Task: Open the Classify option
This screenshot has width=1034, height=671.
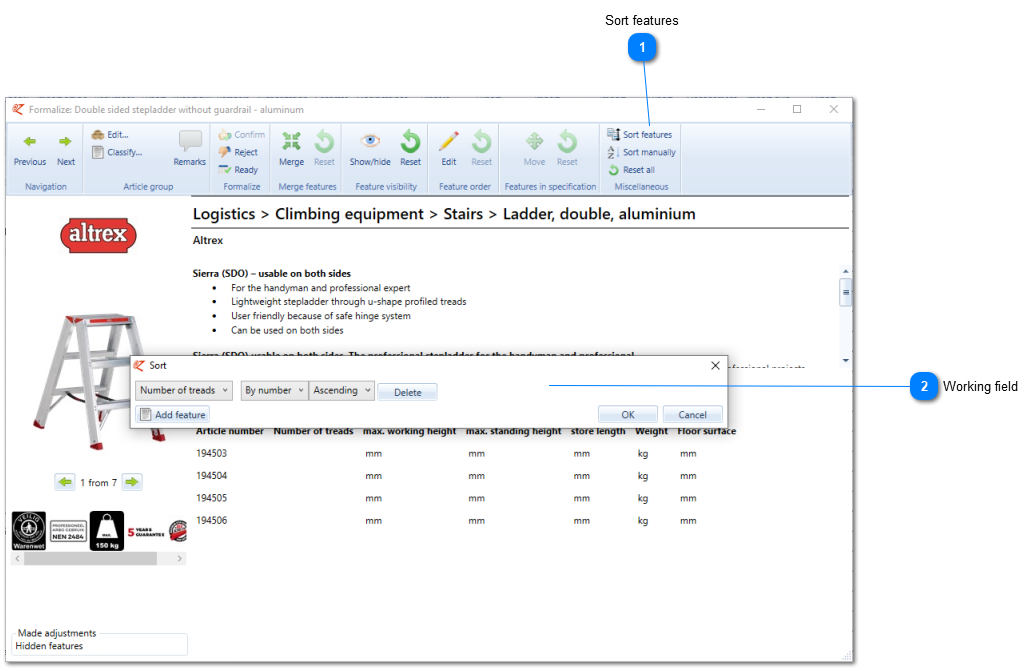Action: pyautogui.click(x=117, y=152)
